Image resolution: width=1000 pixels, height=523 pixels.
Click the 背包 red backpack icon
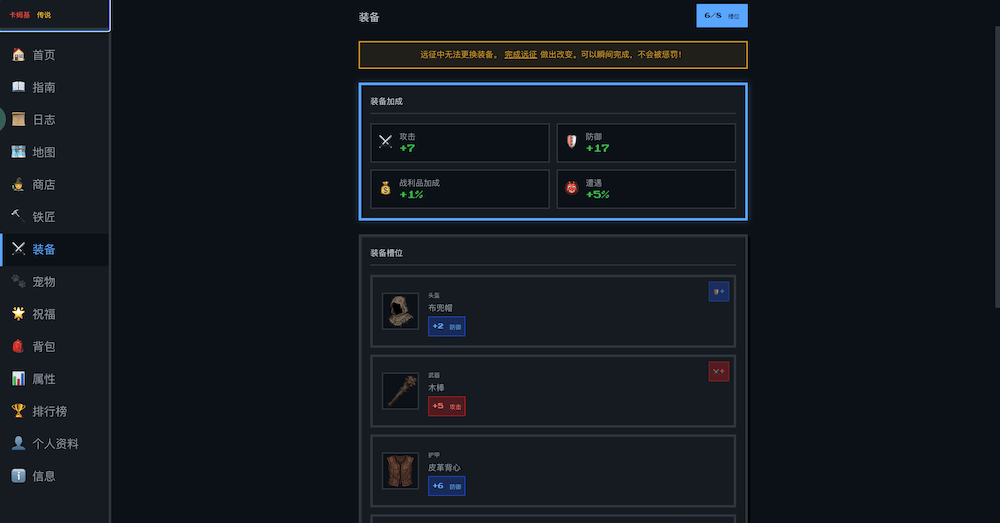tap(18, 347)
